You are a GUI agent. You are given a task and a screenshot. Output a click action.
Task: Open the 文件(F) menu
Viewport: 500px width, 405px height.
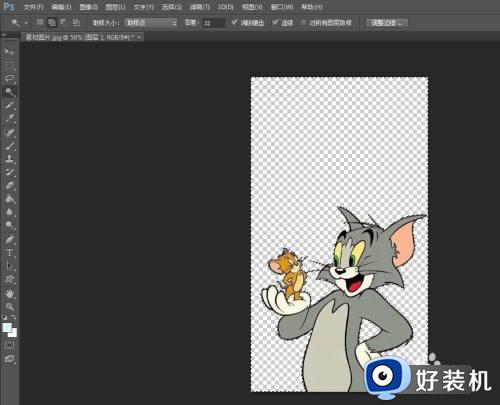click(x=34, y=7)
